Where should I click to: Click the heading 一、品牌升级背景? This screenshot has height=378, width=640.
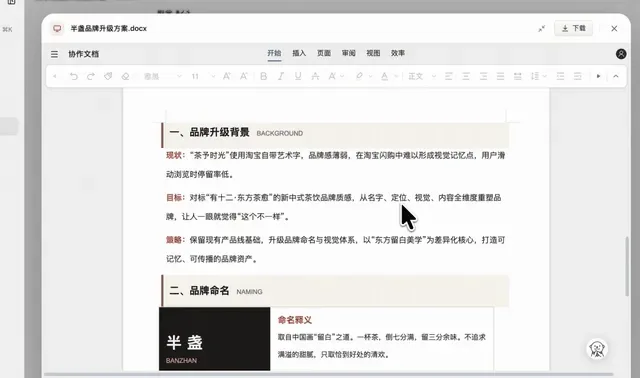[209, 132]
